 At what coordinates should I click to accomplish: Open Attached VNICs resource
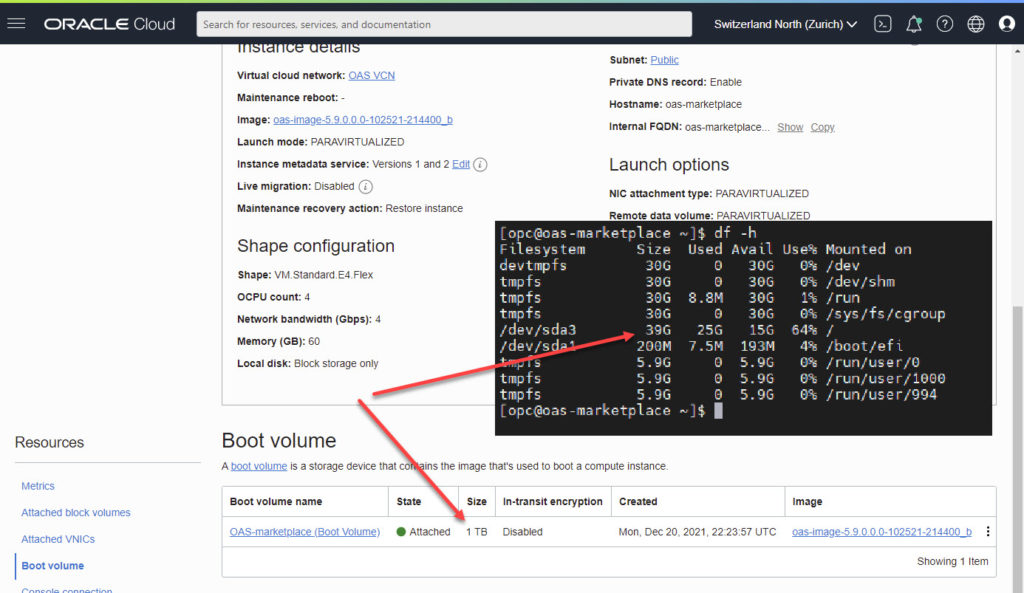click(58, 539)
